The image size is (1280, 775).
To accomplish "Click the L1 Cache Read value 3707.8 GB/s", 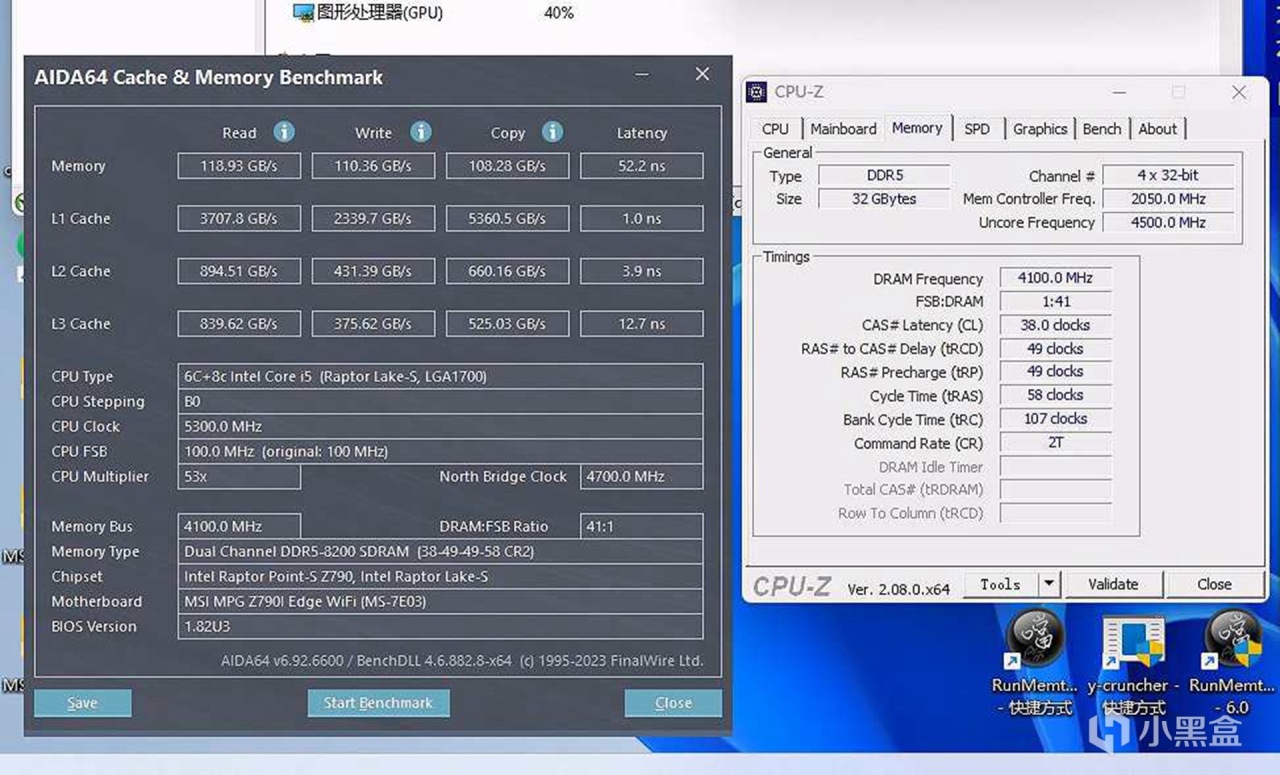I will click(239, 218).
